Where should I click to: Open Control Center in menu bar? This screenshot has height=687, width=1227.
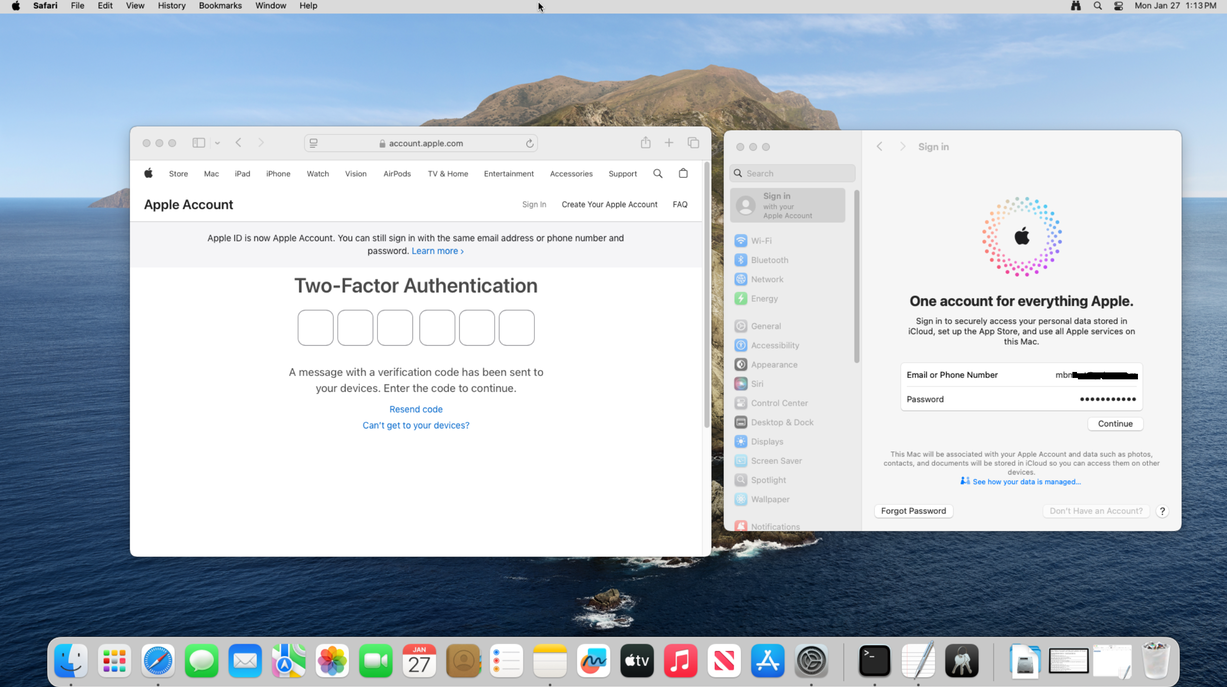[1118, 6]
